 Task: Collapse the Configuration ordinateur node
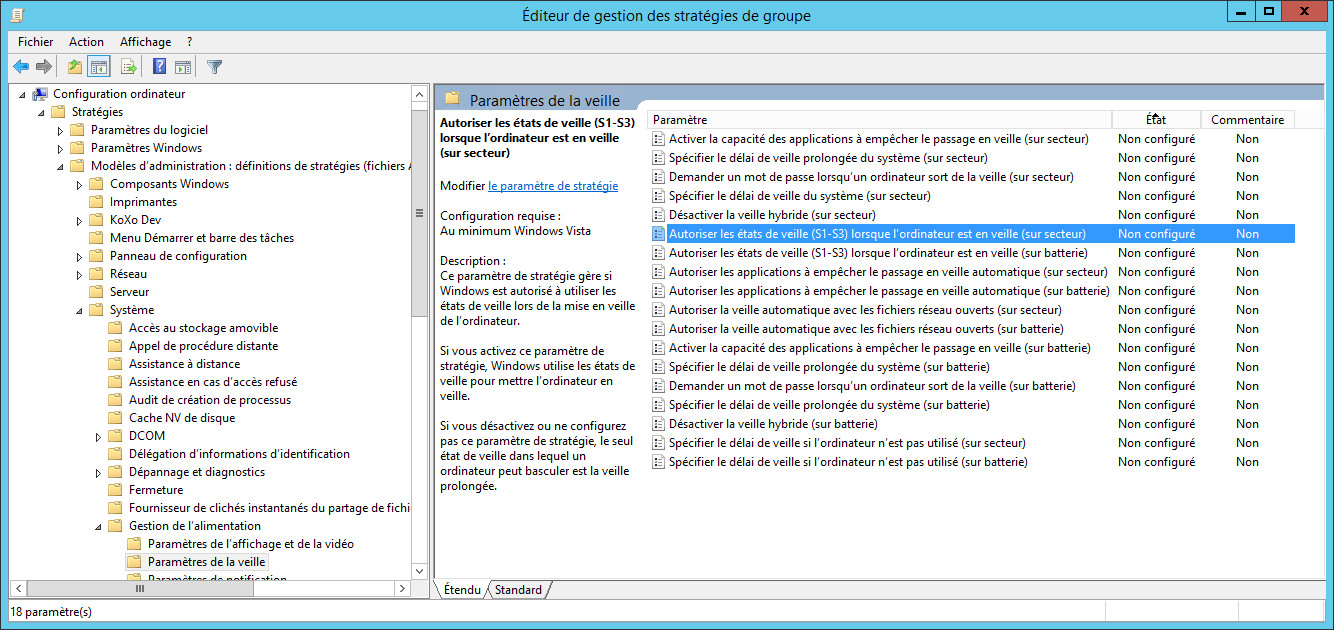(23, 94)
